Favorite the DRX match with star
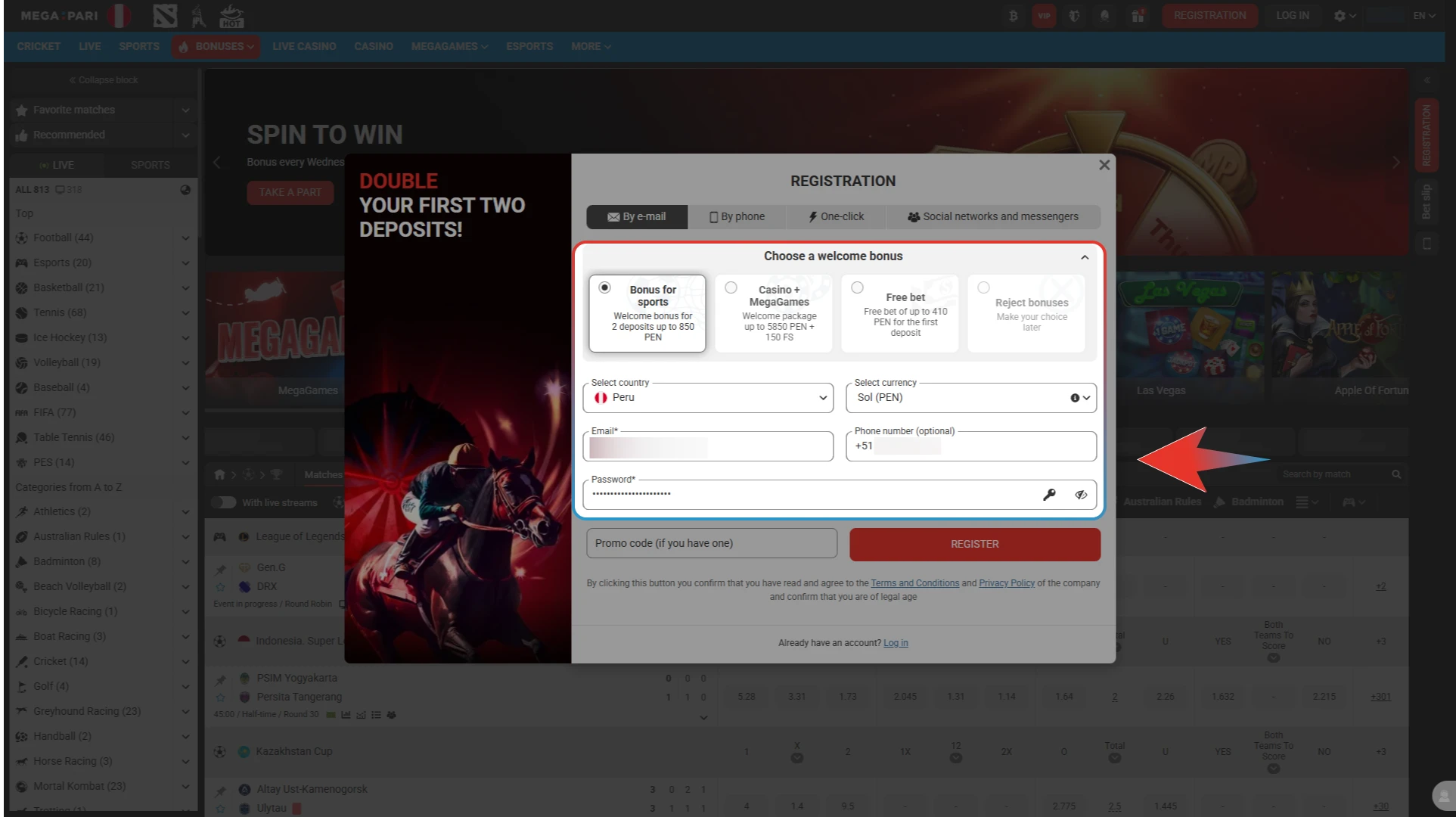Image resolution: width=1456 pixels, height=817 pixels. (220, 587)
